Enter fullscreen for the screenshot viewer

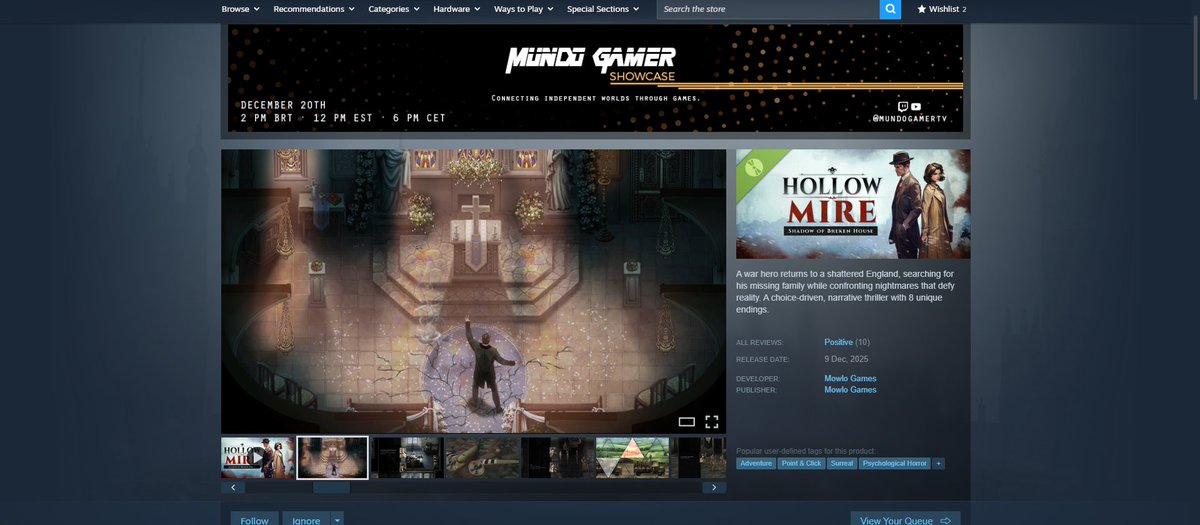712,421
